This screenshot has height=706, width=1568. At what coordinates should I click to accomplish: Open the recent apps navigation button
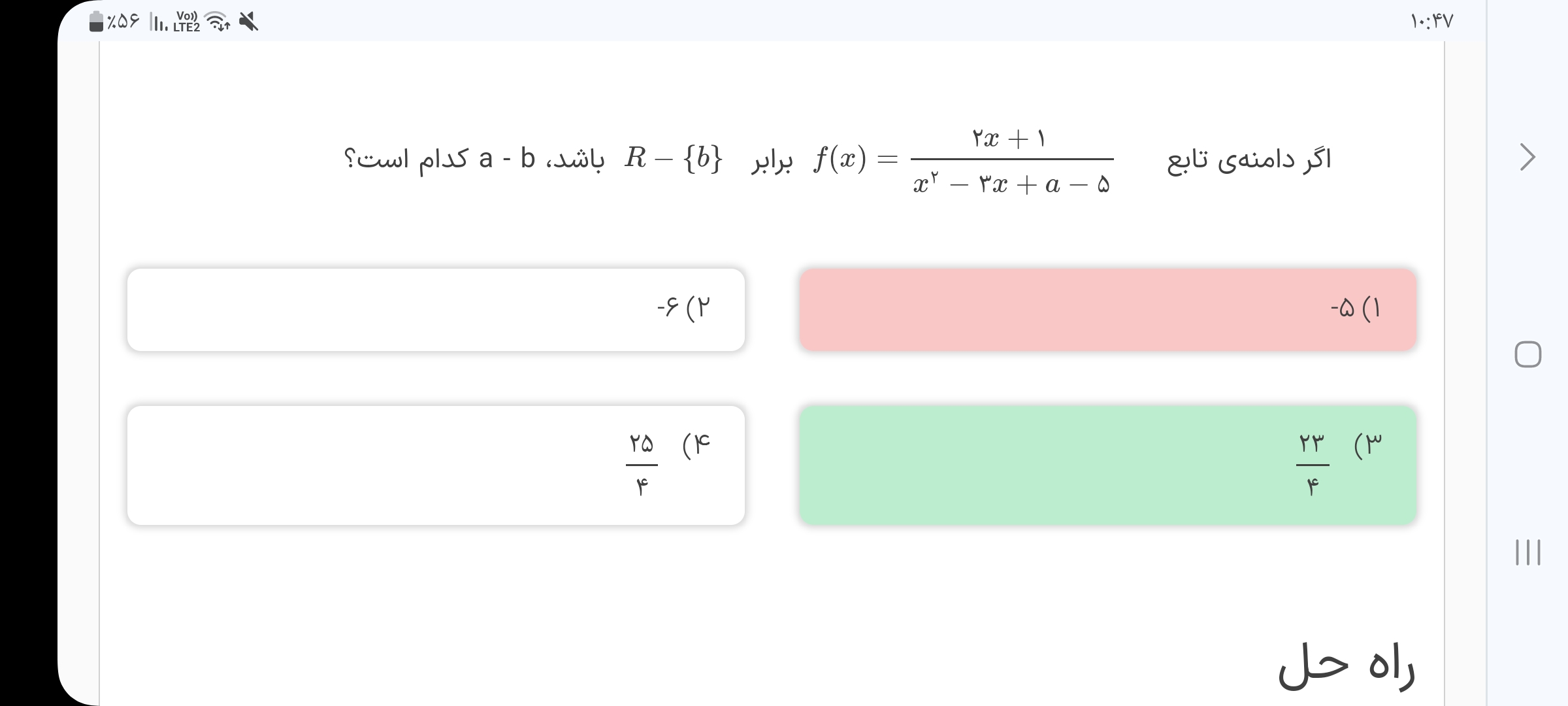(1527, 552)
